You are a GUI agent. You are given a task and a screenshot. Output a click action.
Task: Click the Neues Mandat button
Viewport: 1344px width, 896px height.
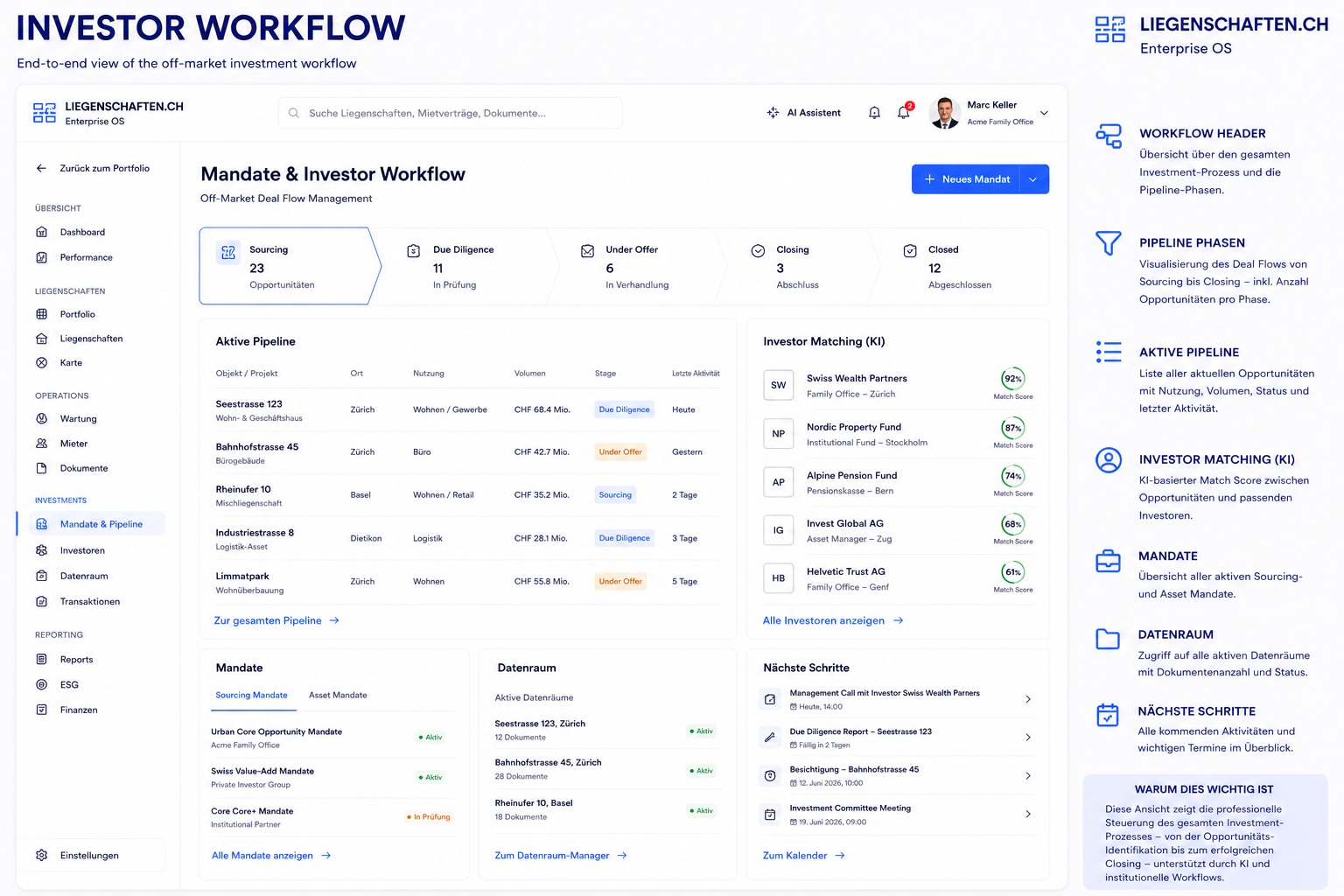[x=966, y=179]
